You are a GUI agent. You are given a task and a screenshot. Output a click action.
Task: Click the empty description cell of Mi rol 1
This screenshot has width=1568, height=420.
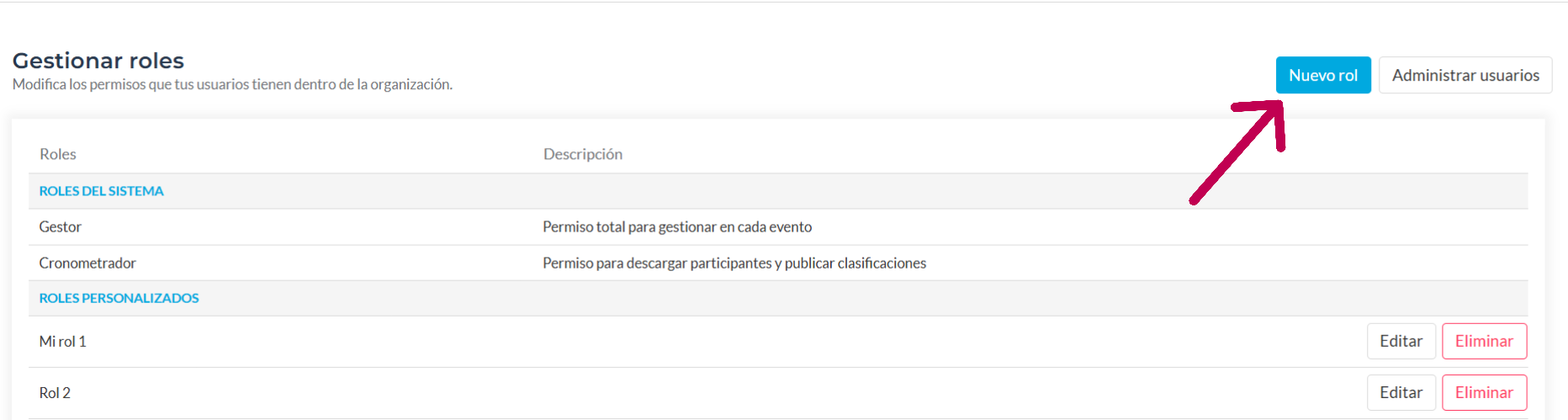coord(951,341)
